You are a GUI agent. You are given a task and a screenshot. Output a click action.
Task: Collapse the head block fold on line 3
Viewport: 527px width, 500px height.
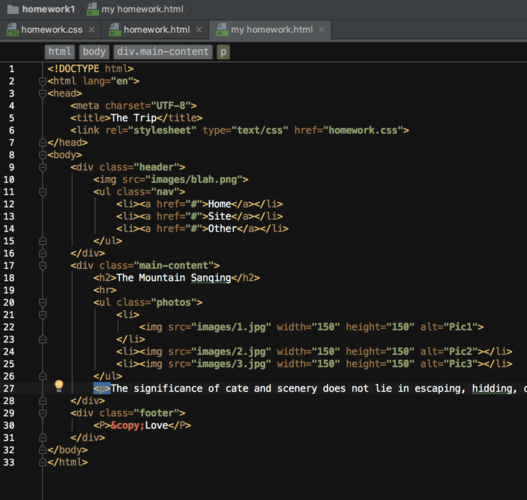point(43,94)
